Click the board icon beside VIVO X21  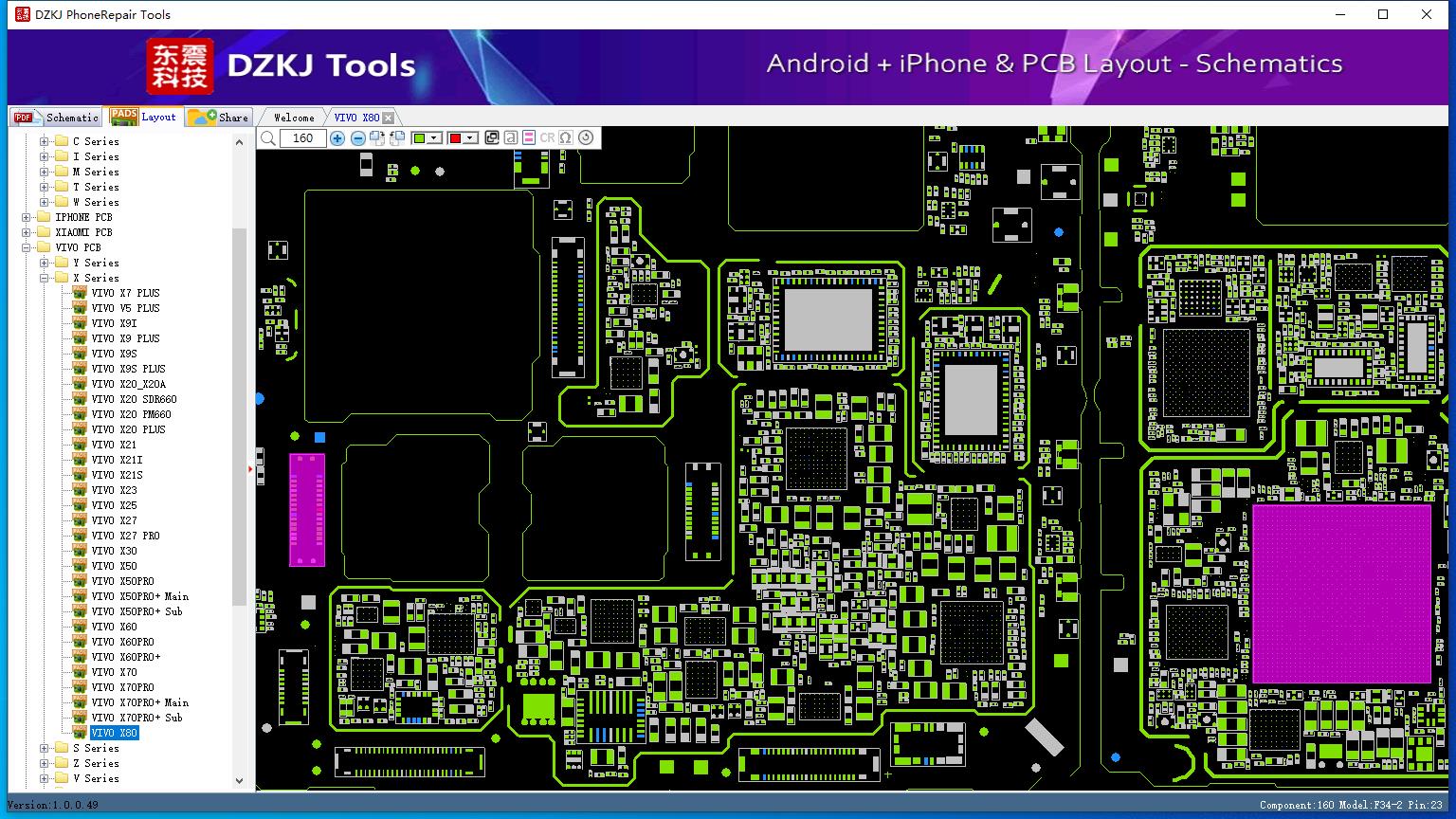80,445
